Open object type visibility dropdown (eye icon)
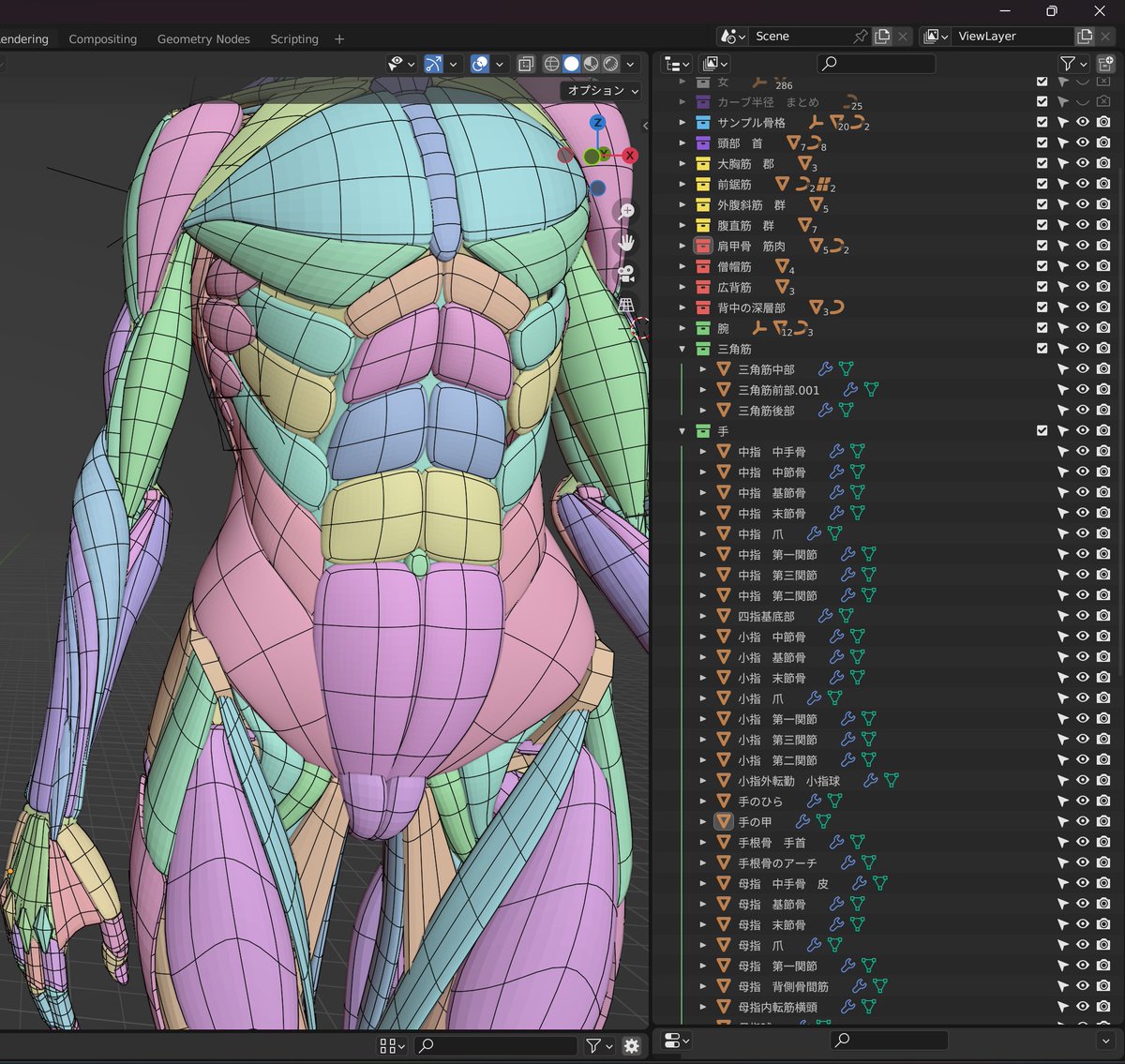The height and width of the screenshot is (1064, 1125). pos(401,64)
